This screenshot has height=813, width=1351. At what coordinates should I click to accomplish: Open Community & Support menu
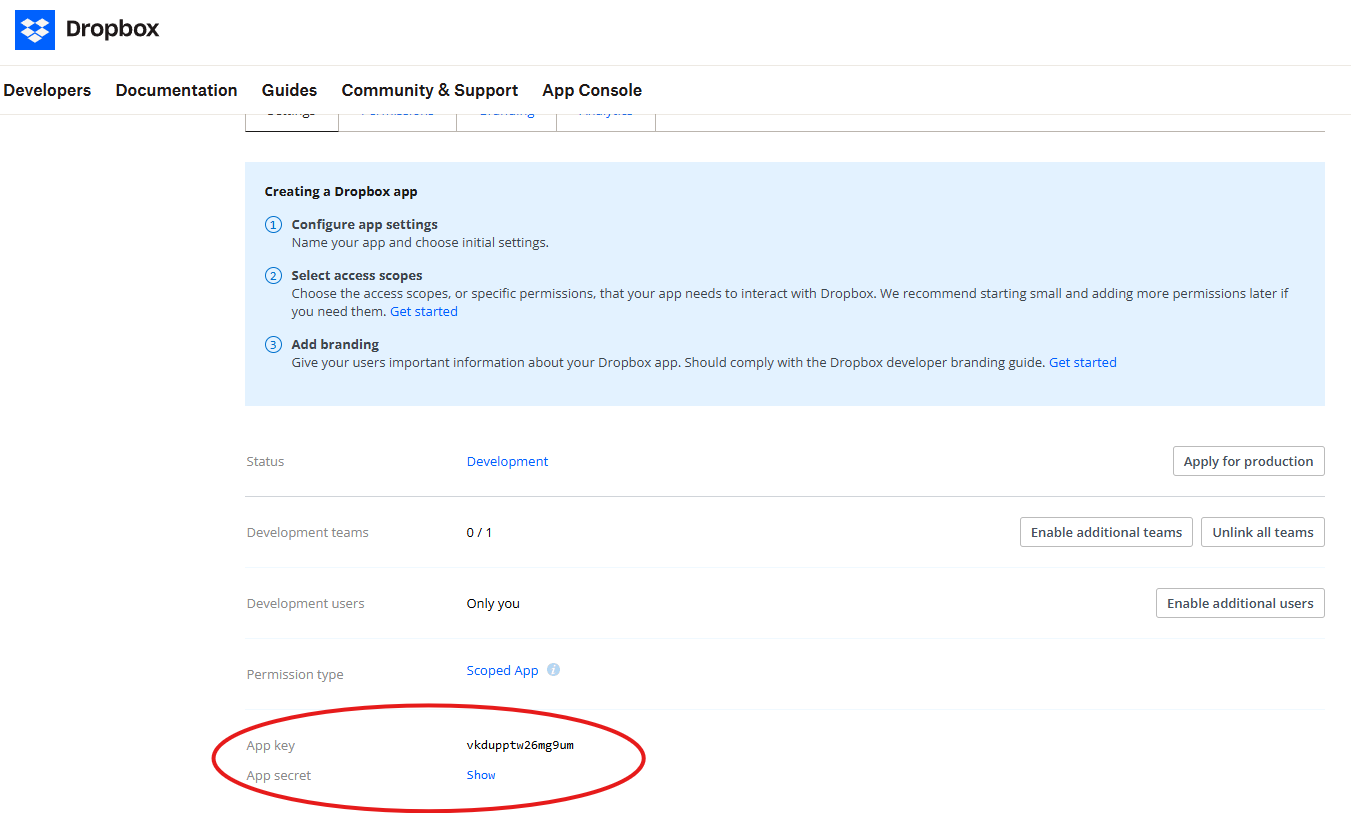tap(430, 90)
